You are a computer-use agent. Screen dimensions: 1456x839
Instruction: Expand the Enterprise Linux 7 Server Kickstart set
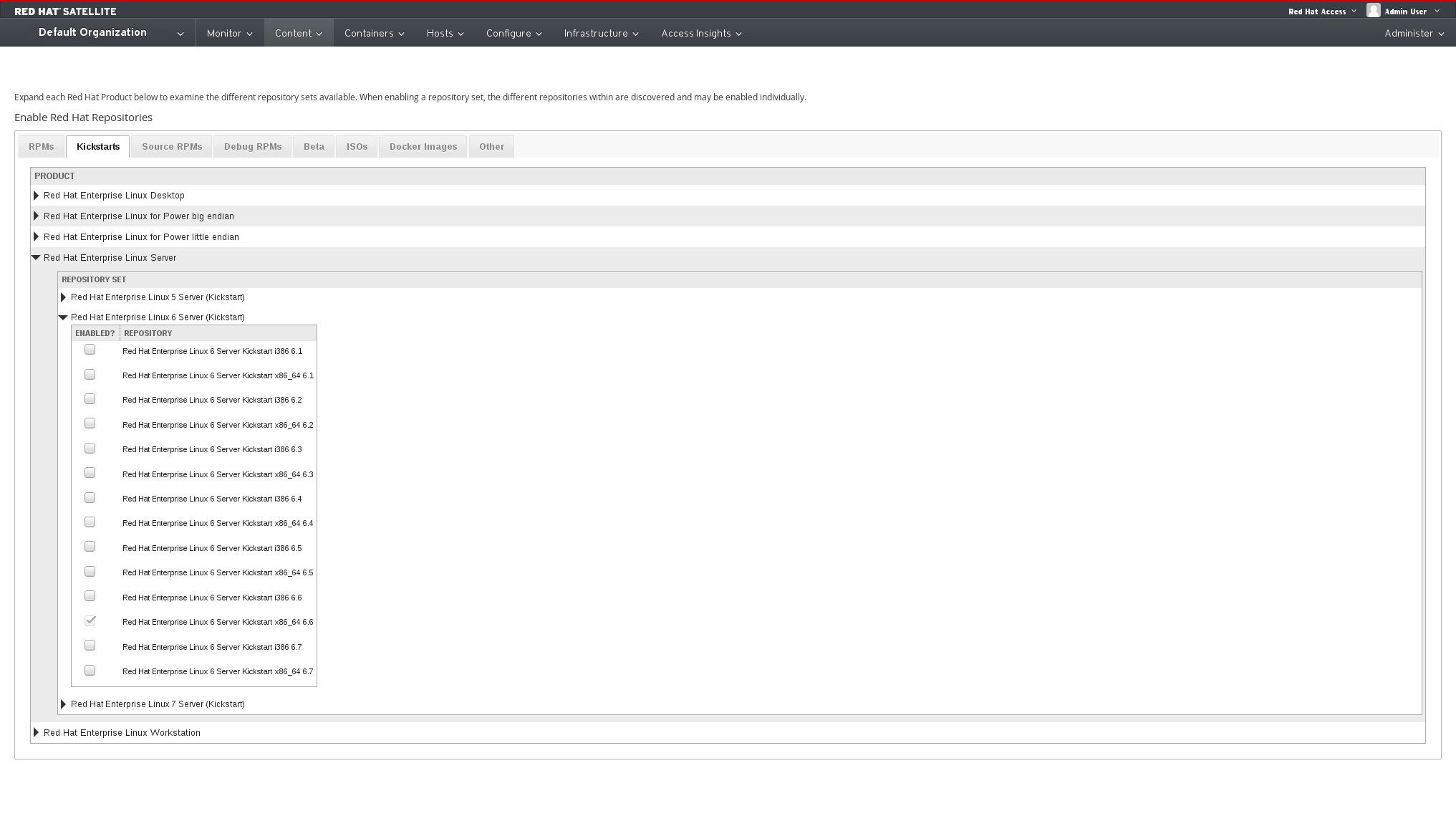coord(64,704)
